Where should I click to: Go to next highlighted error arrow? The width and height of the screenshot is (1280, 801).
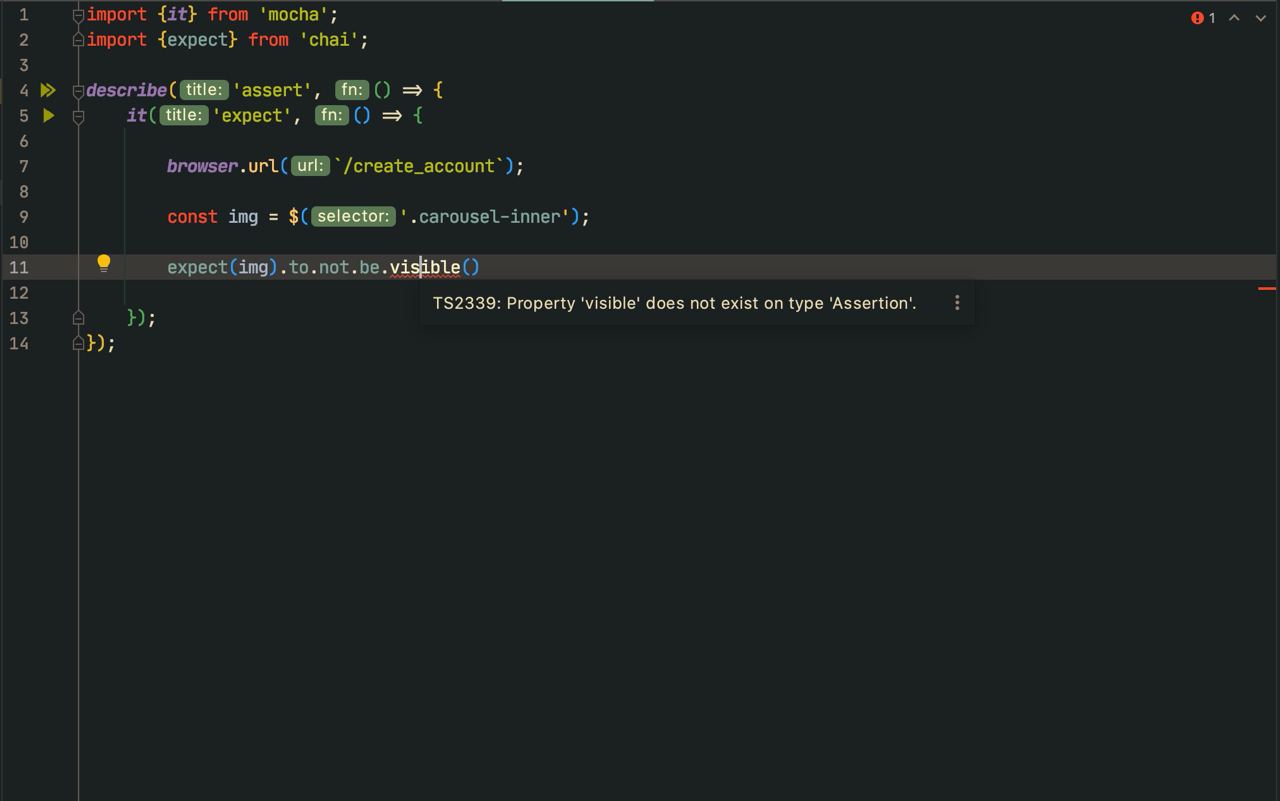tap(1260, 18)
